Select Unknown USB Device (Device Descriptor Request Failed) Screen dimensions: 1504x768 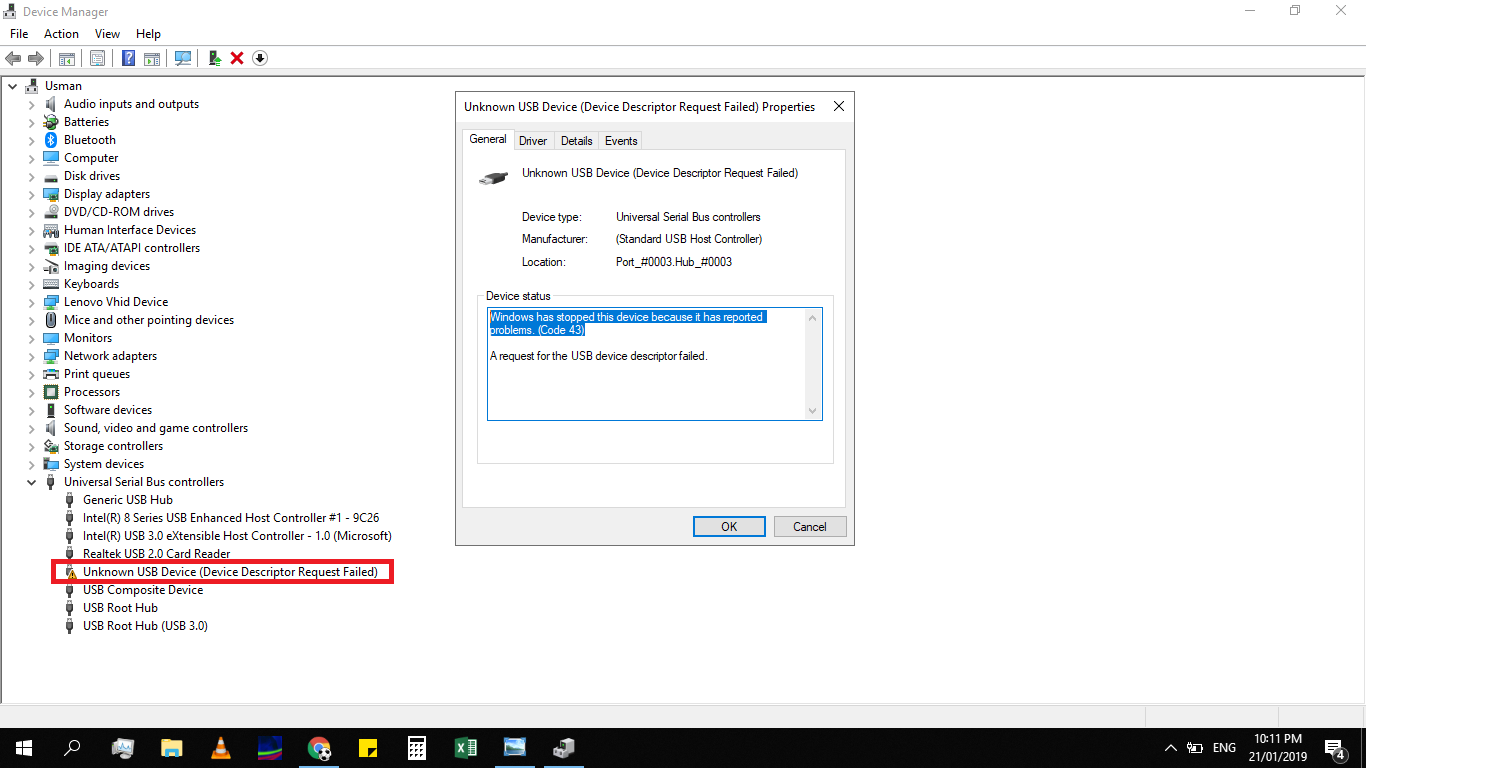(230, 572)
